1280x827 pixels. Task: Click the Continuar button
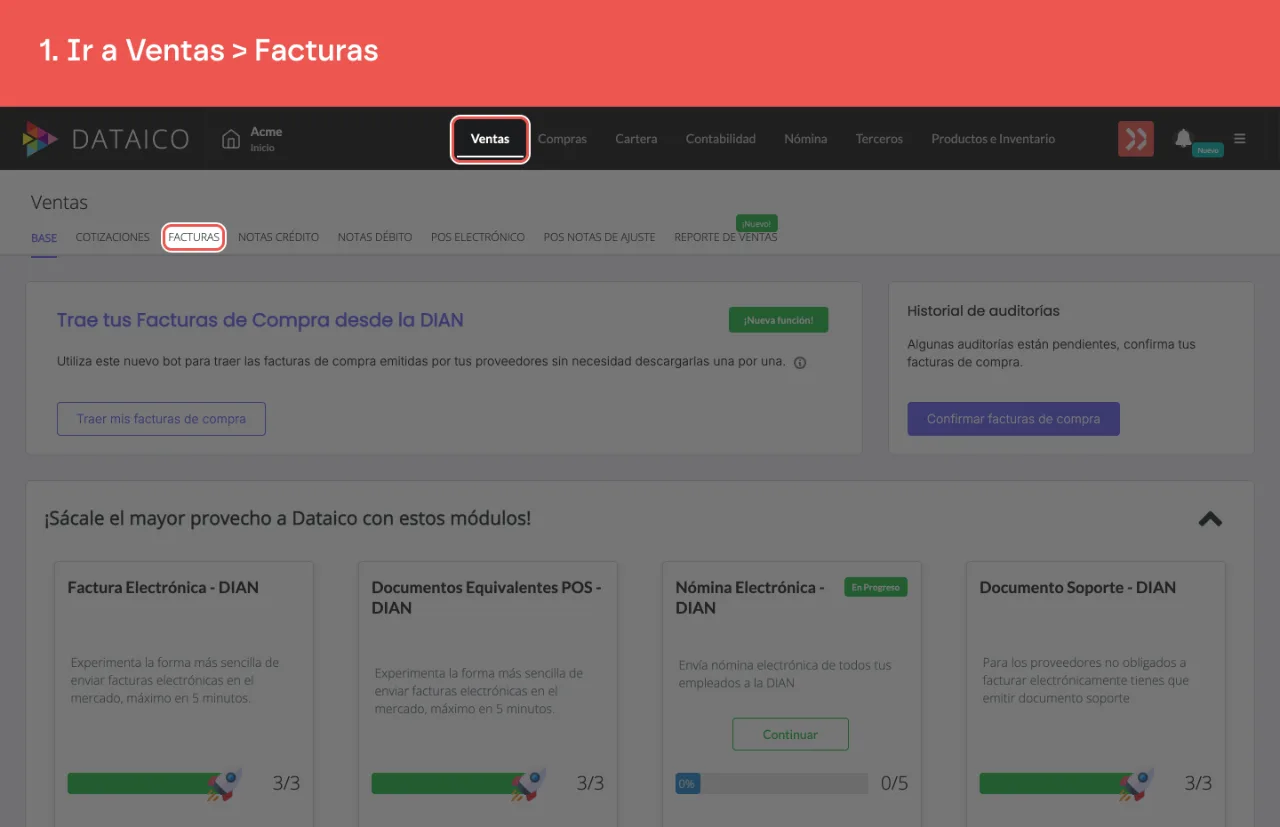click(790, 734)
